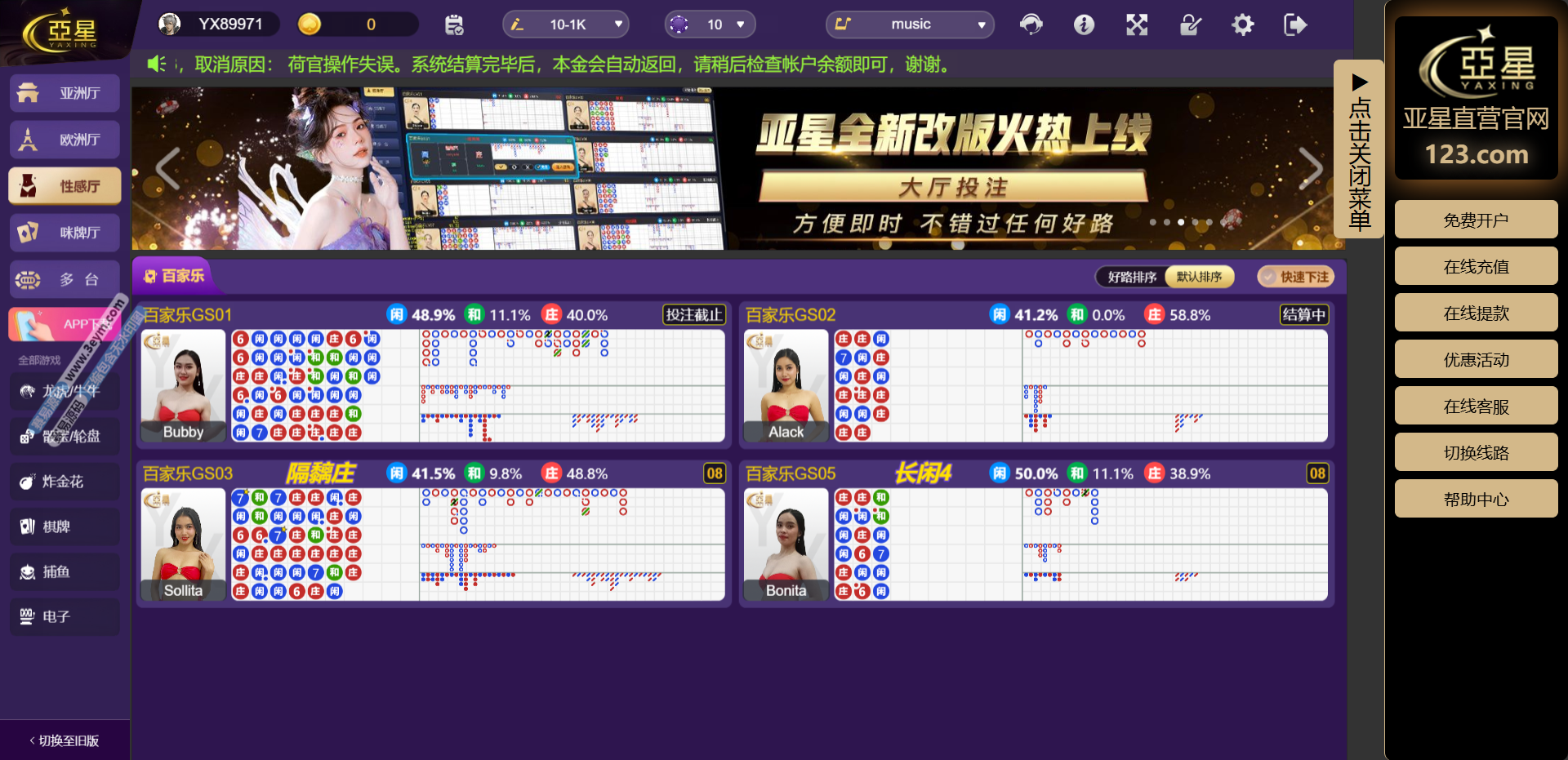Select the 亚洲厅 hall in the sidebar
This screenshot has width=1568, height=760.
[65, 93]
